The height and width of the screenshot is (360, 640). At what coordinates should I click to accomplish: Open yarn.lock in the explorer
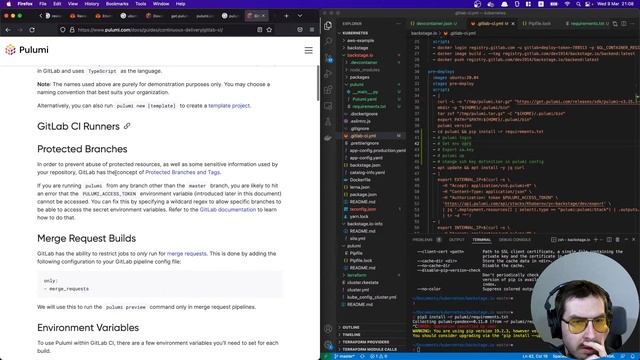pyautogui.click(x=359, y=216)
